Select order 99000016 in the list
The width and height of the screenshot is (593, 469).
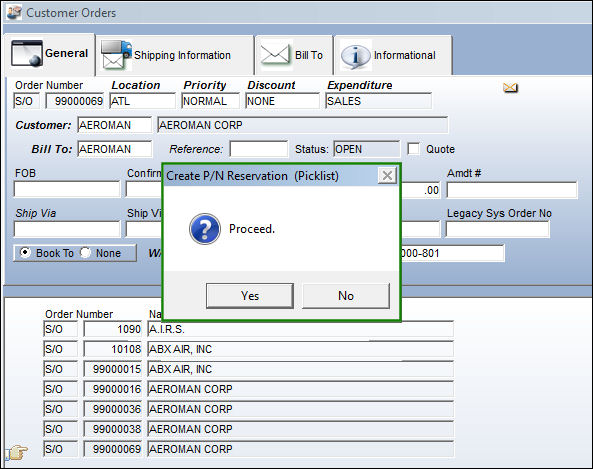(113, 389)
